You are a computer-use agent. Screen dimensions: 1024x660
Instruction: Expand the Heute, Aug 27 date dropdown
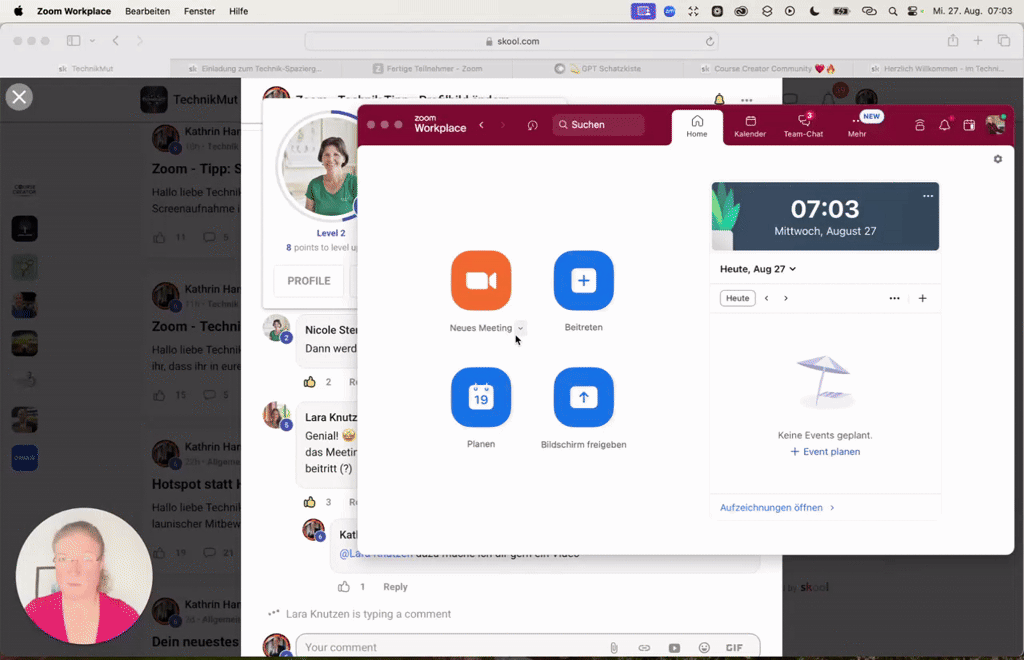tap(758, 269)
